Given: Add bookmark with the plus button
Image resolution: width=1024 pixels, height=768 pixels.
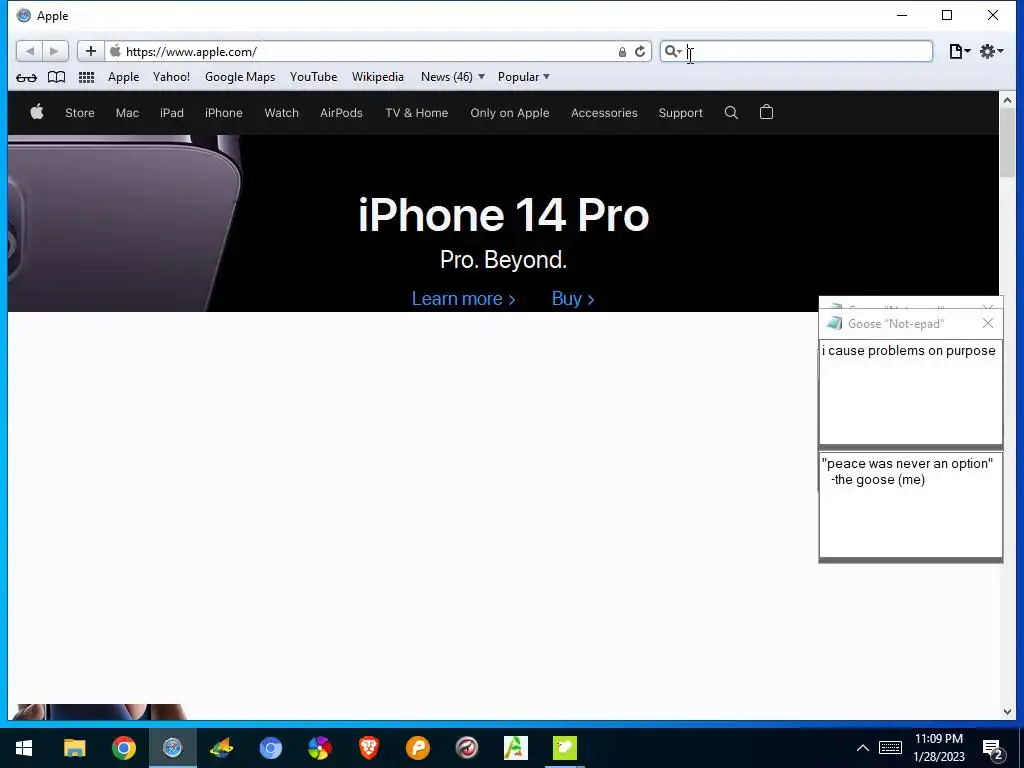Looking at the screenshot, I should [x=91, y=51].
